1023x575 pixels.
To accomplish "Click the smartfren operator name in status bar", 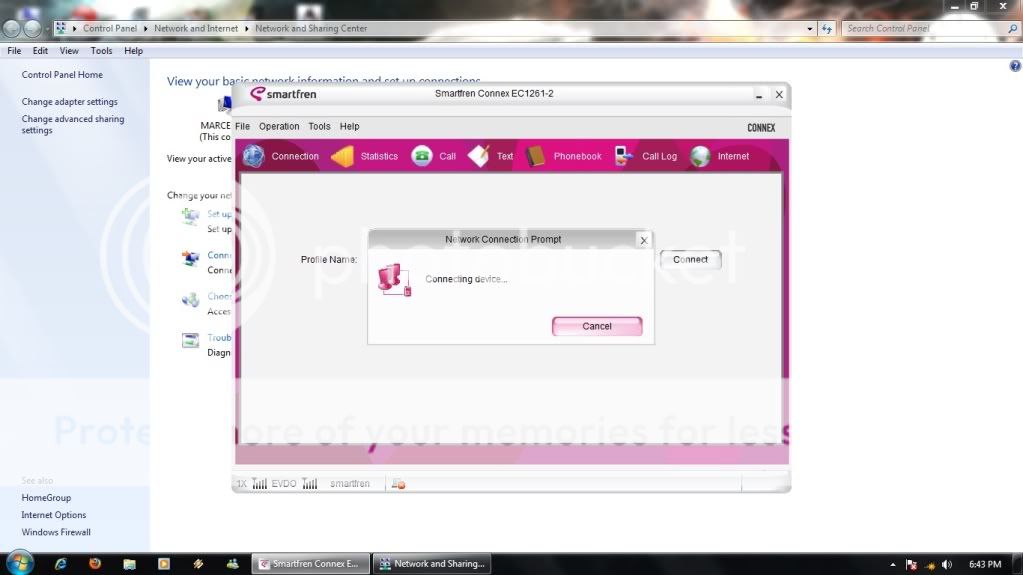I will pyautogui.click(x=350, y=484).
